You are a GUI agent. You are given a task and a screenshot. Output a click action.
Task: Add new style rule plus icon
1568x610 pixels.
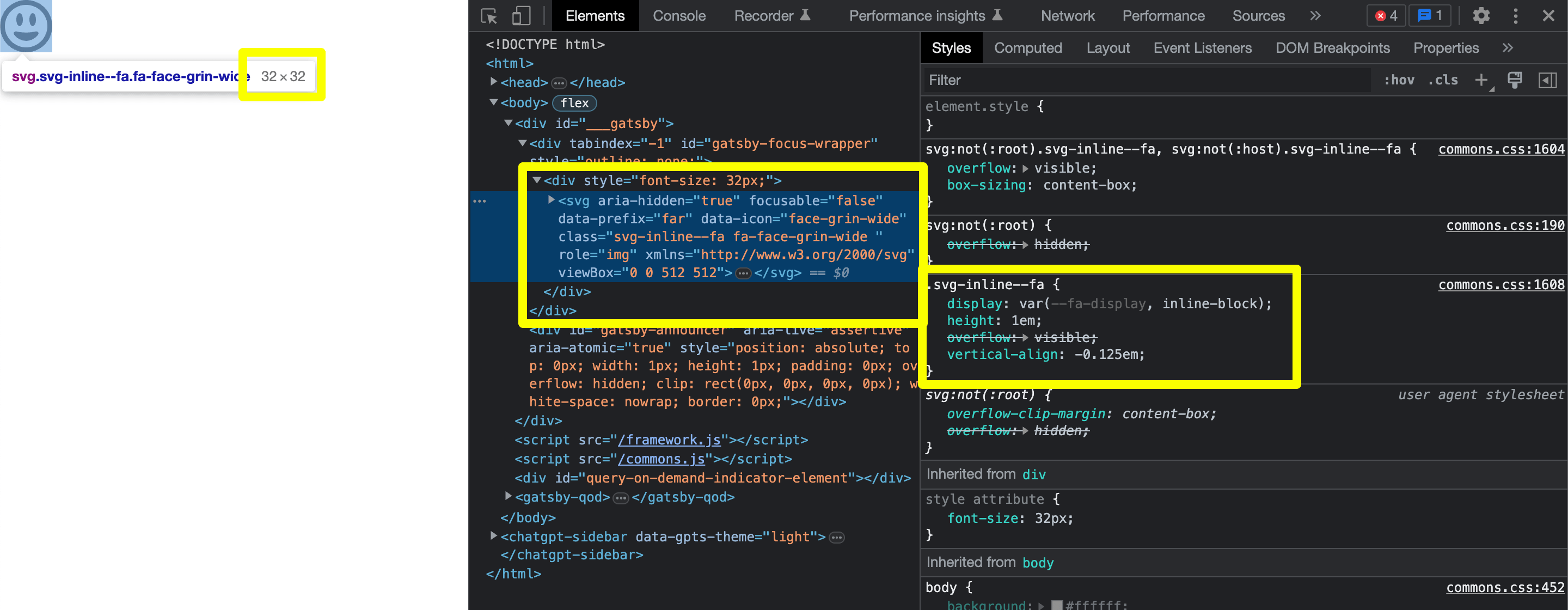click(x=1481, y=81)
